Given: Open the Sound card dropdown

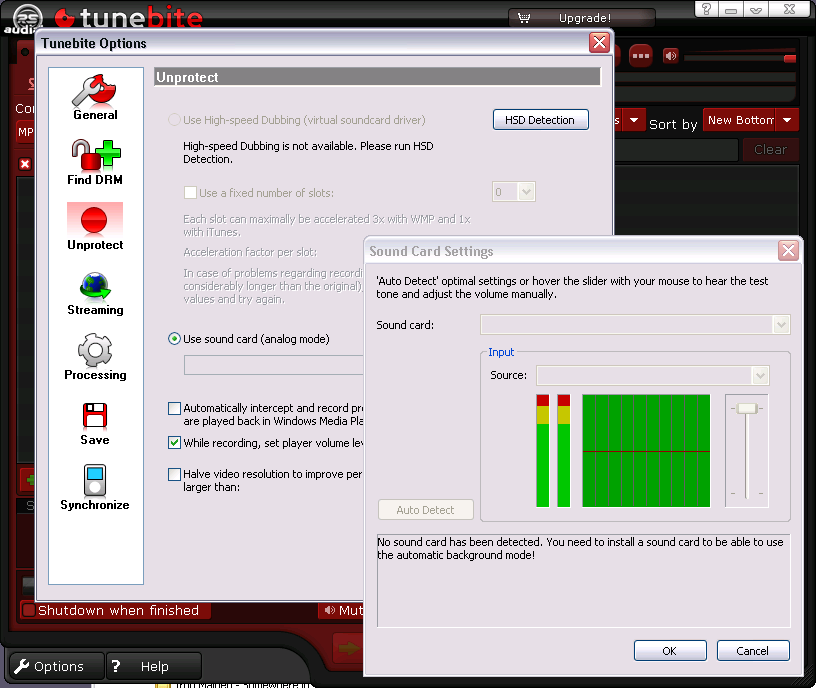Looking at the screenshot, I should (781, 325).
